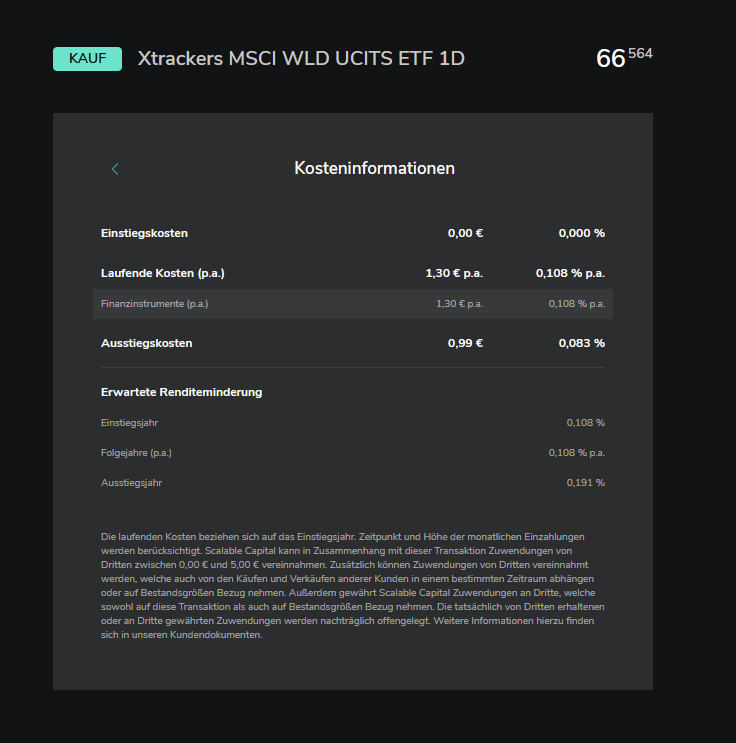
Task: Select the Einstiegskosten row label
Action: (144, 233)
